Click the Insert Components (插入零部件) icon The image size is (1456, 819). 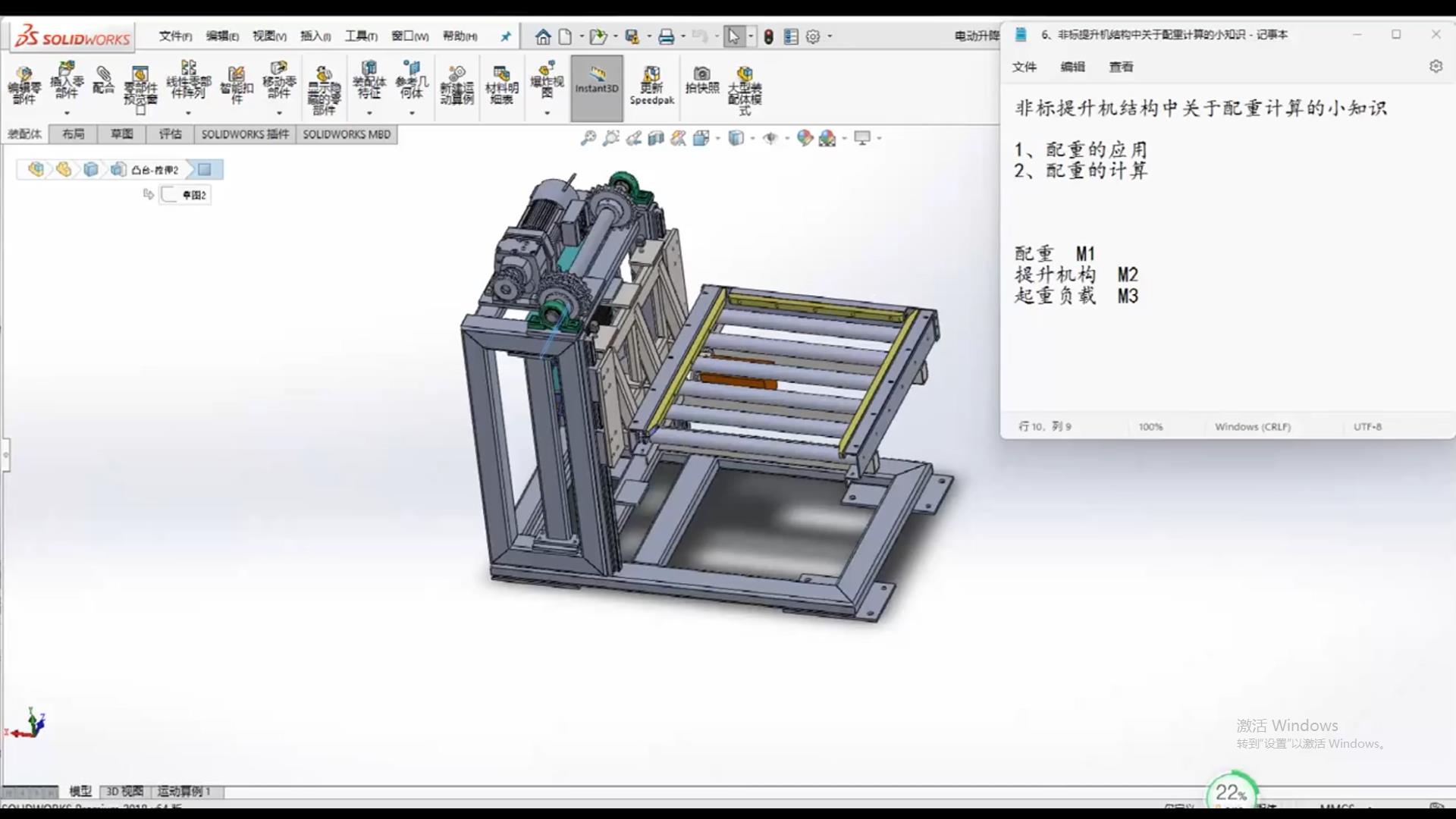pyautogui.click(x=67, y=80)
